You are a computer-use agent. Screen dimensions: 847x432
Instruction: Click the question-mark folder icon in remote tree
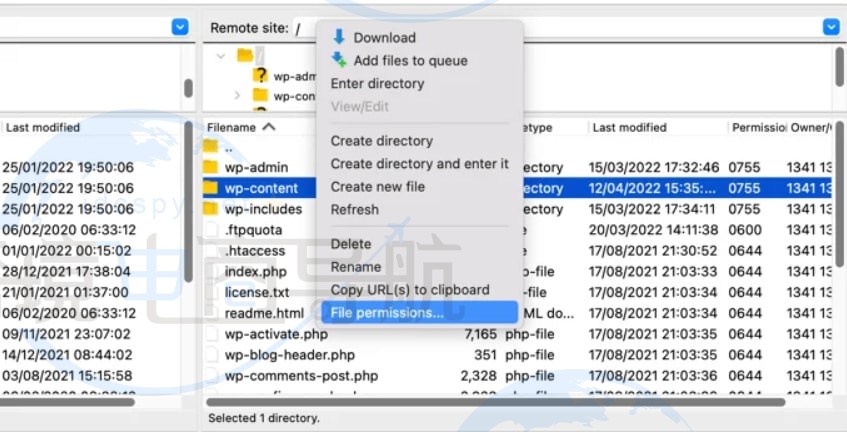point(260,75)
